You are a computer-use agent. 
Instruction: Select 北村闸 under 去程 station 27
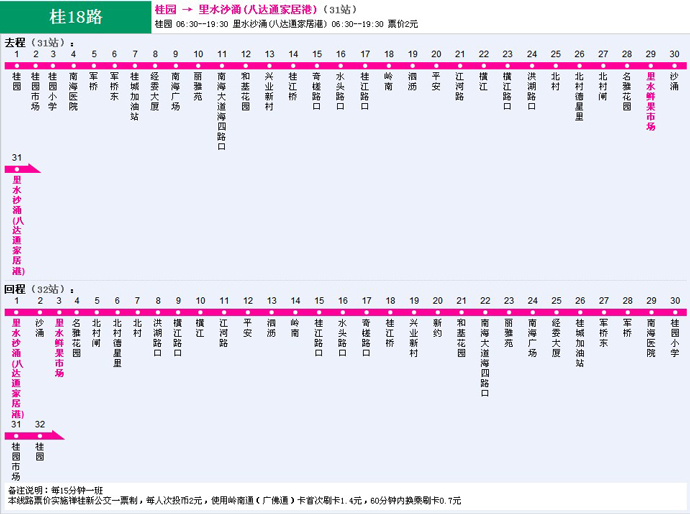click(603, 86)
